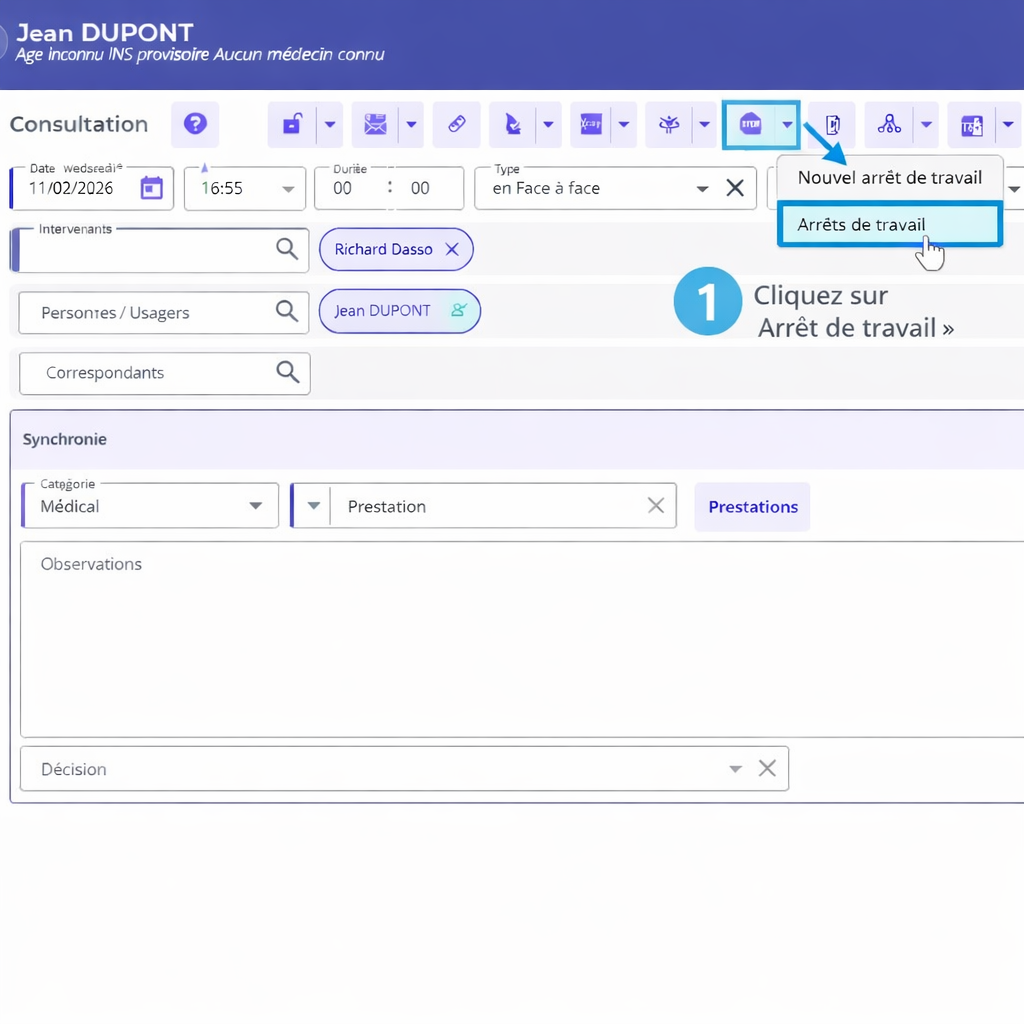The height and width of the screenshot is (1024, 1024).
Task: Click the envelope mail toolbar icon
Action: click(375, 125)
